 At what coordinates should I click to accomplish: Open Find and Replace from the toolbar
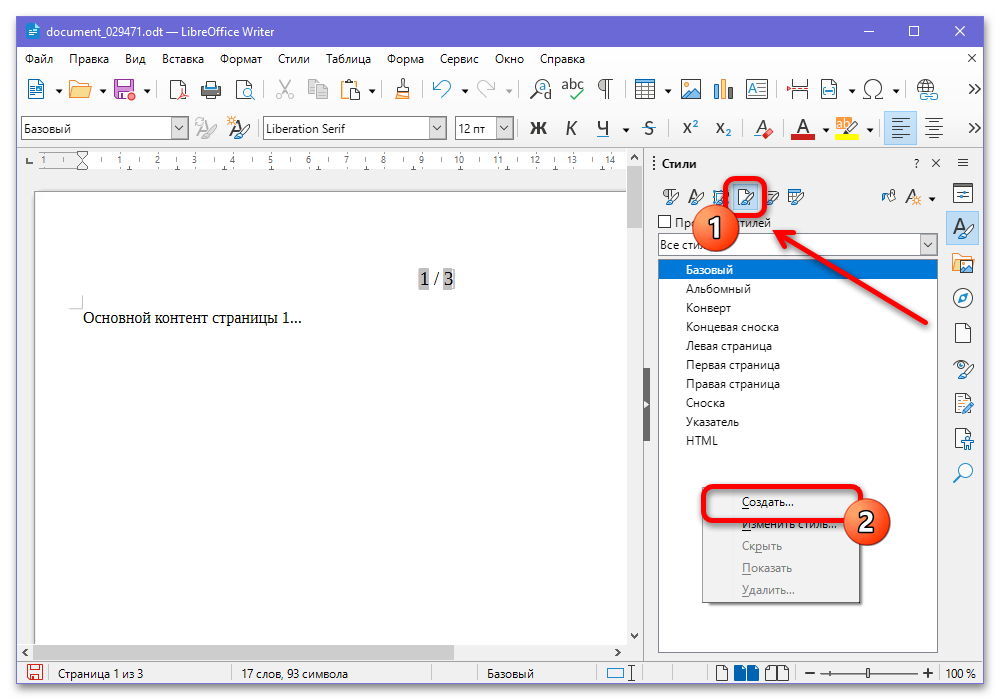(541, 90)
